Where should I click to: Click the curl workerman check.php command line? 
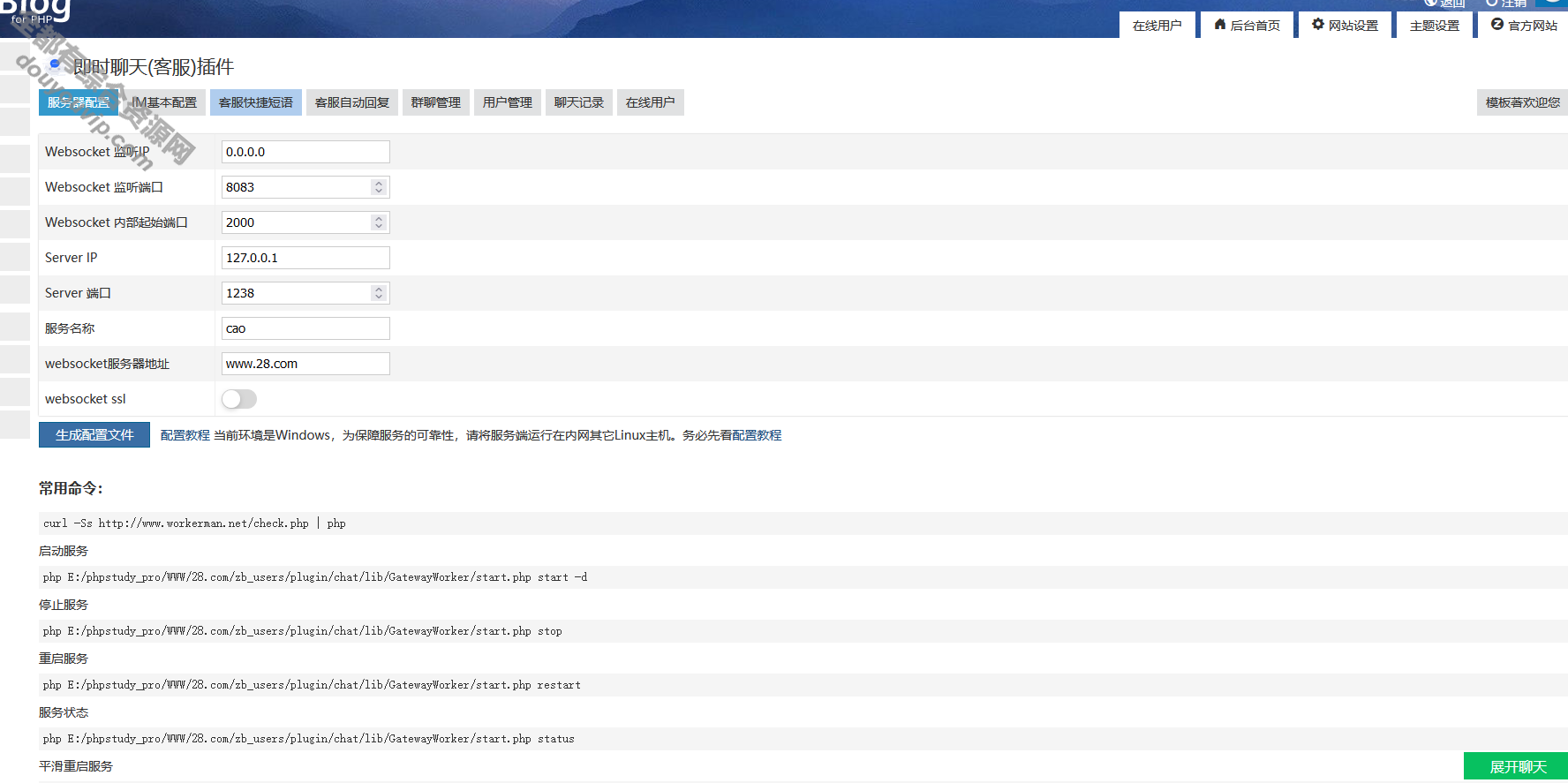coord(803,523)
